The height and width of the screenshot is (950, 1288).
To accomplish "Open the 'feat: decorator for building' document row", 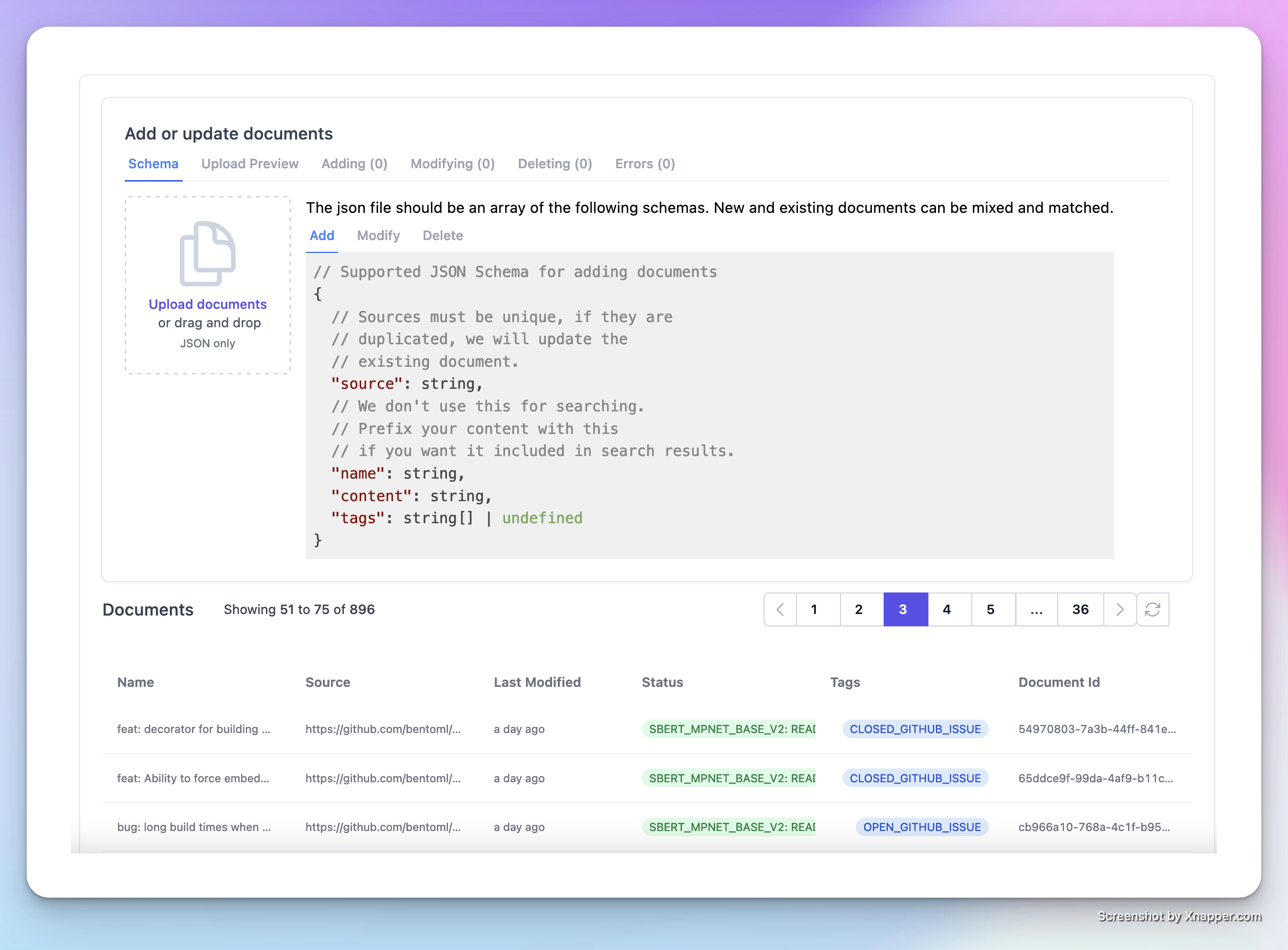I will click(x=193, y=729).
